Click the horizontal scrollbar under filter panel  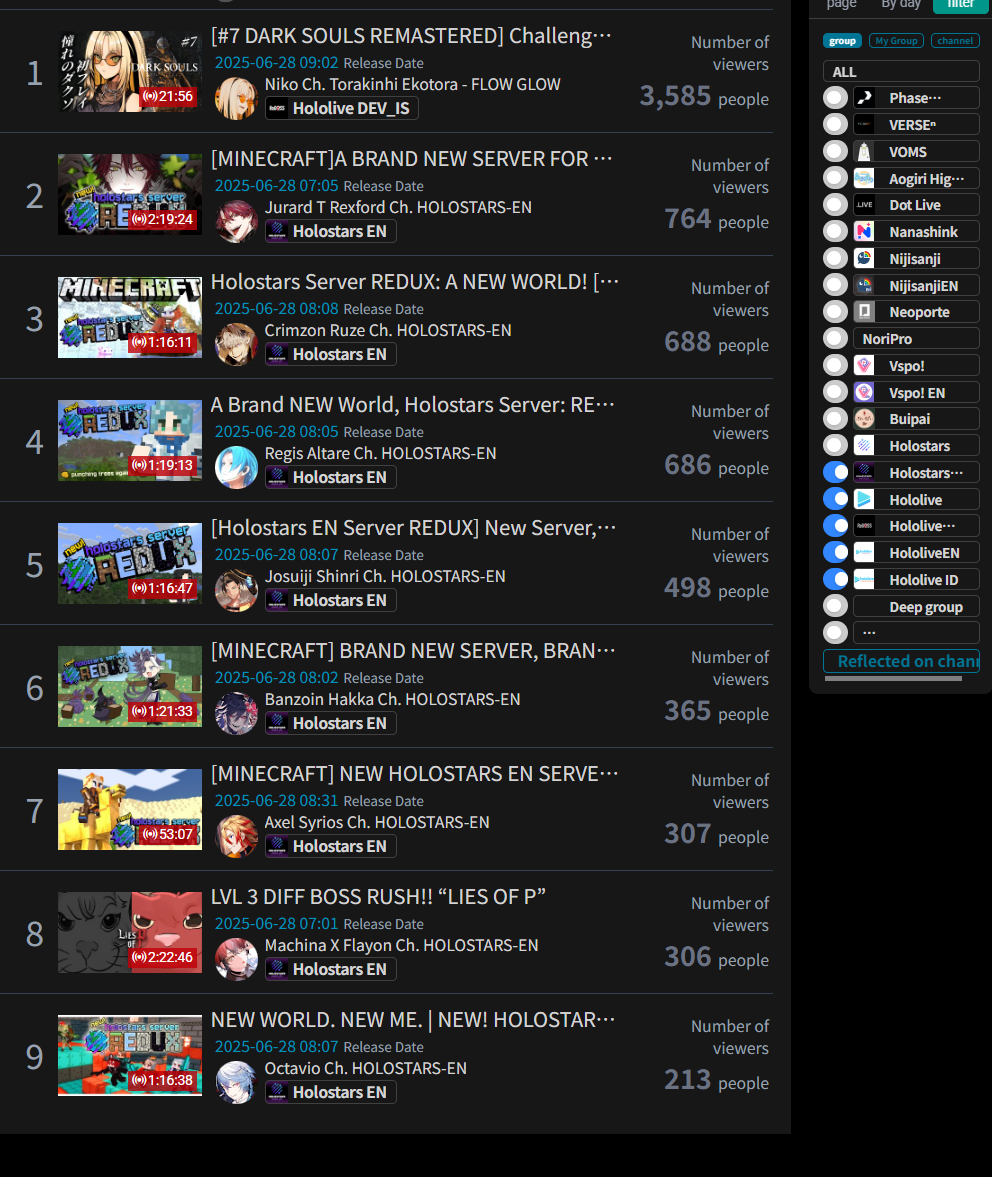click(893, 678)
